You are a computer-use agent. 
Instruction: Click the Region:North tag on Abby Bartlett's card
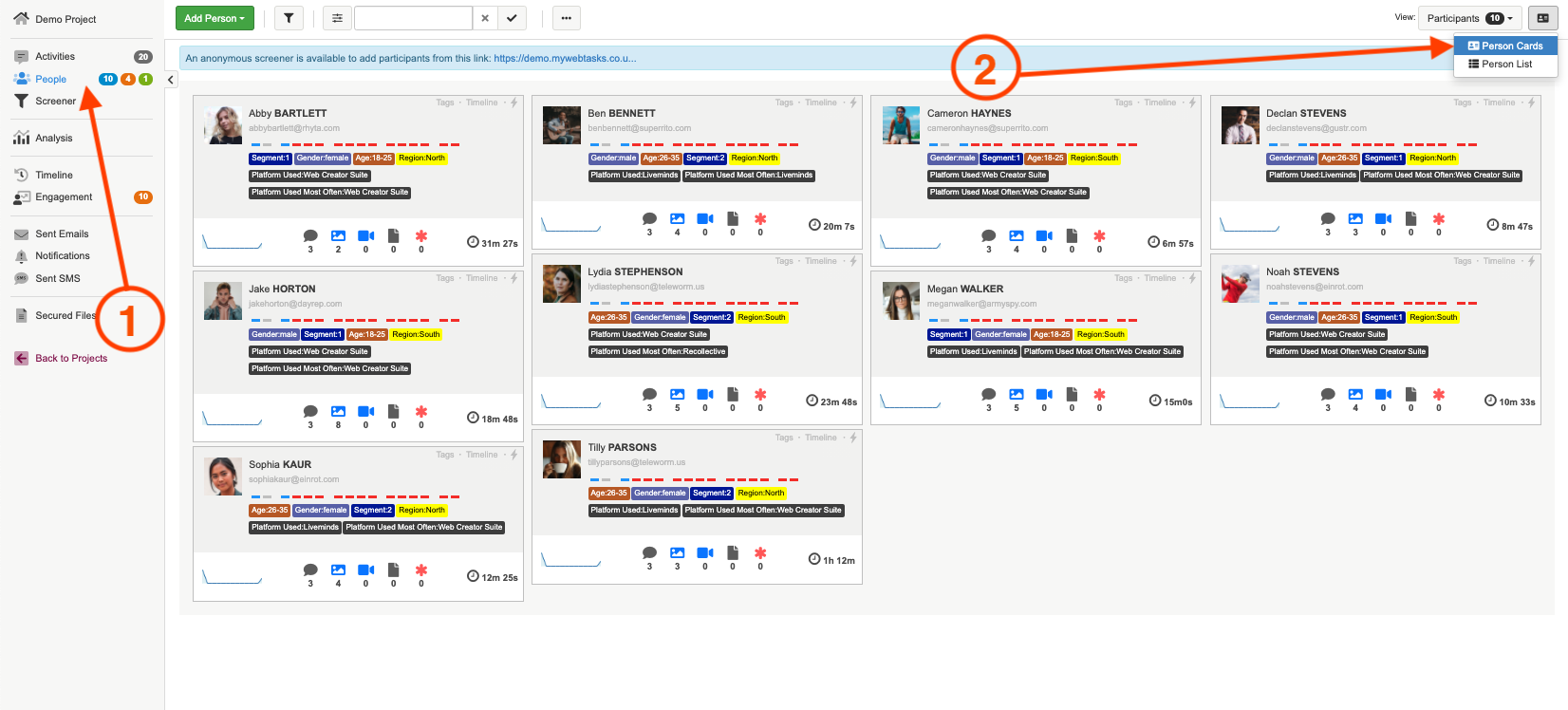421,159
